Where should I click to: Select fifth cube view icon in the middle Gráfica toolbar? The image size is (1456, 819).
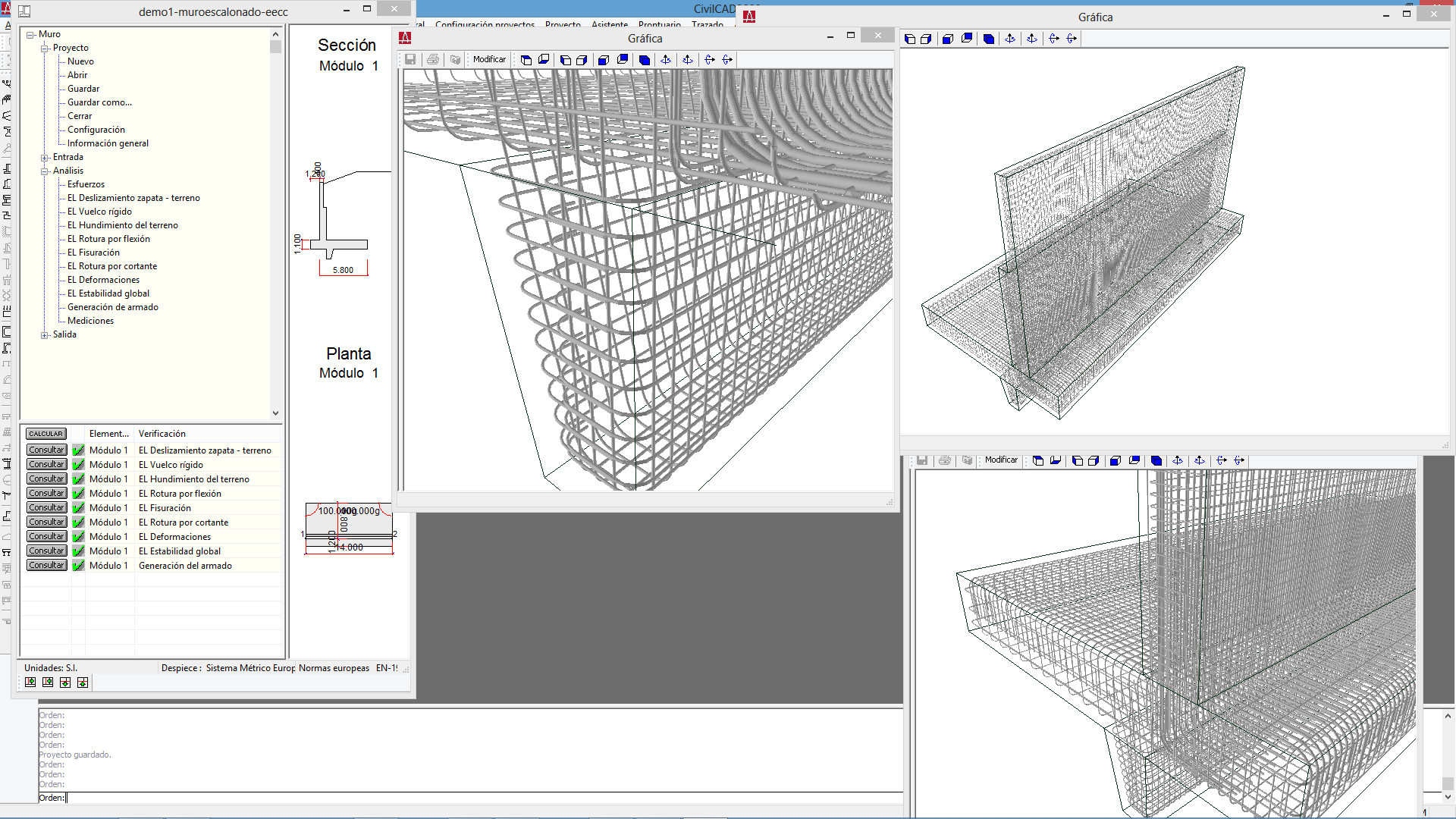click(604, 59)
